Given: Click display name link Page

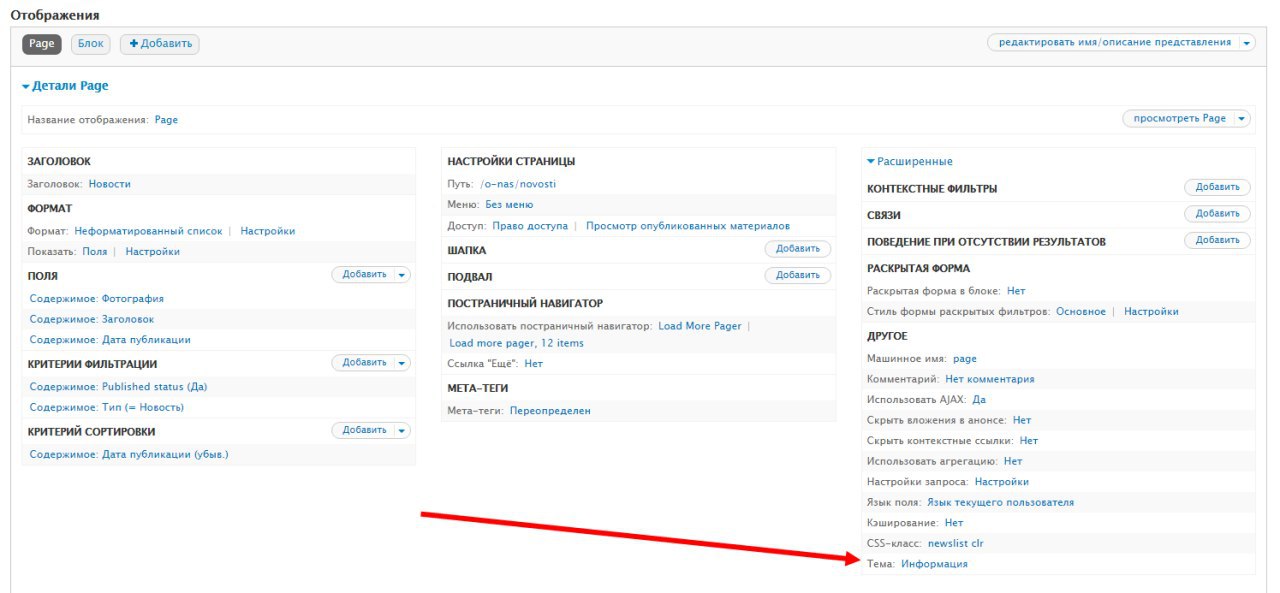Looking at the screenshot, I should pyautogui.click(x=166, y=120).
